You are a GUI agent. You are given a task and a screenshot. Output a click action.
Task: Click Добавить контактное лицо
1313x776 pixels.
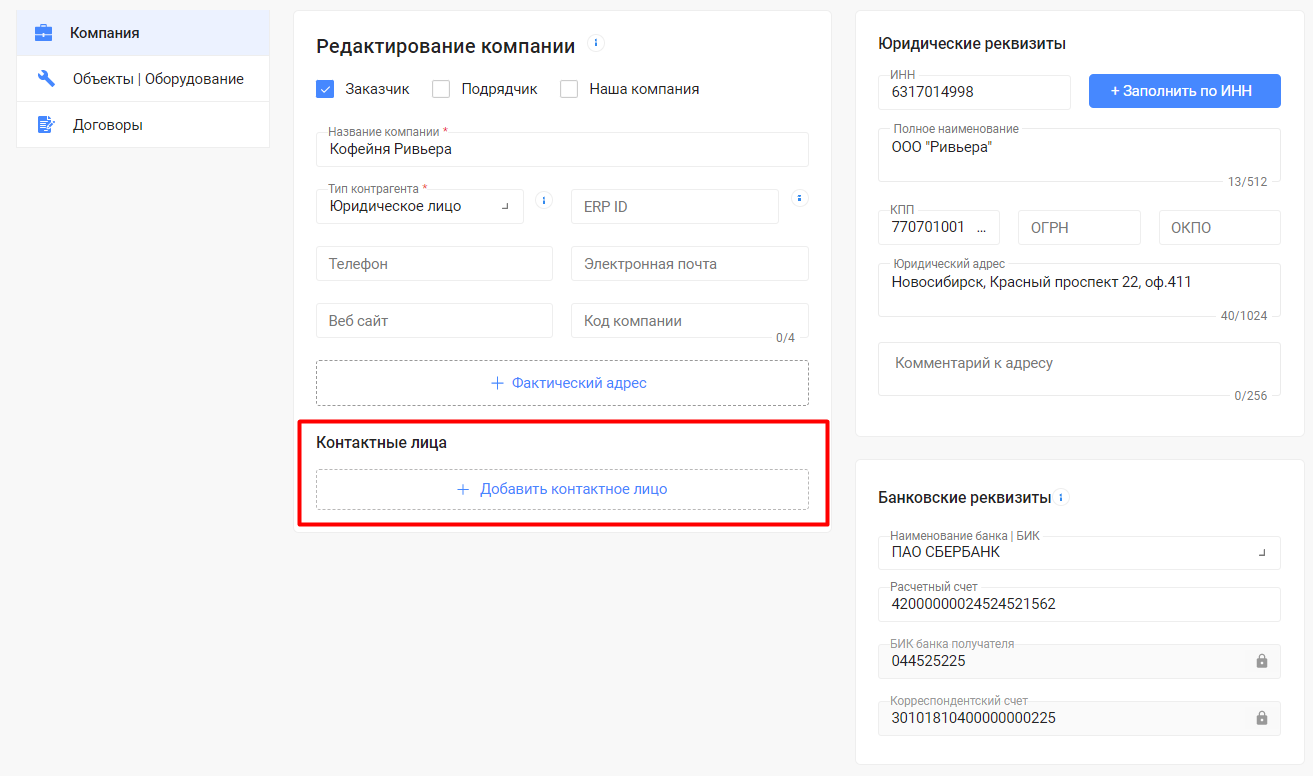point(562,489)
